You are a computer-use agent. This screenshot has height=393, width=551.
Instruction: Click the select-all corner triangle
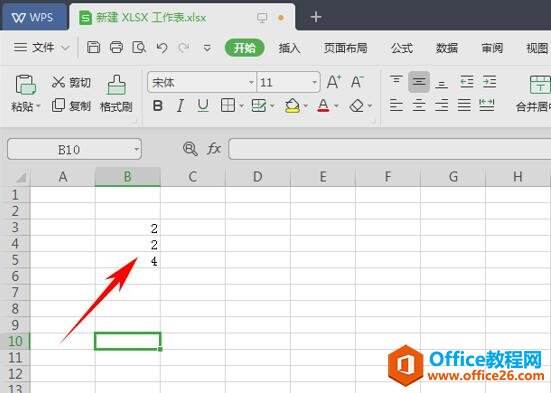pyautogui.click(x=21, y=178)
